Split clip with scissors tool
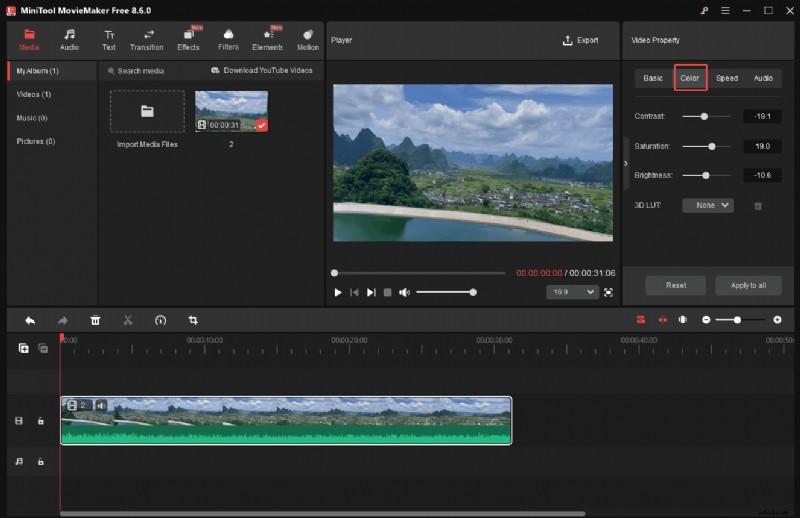This screenshot has height=518, width=800. click(128, 320)
